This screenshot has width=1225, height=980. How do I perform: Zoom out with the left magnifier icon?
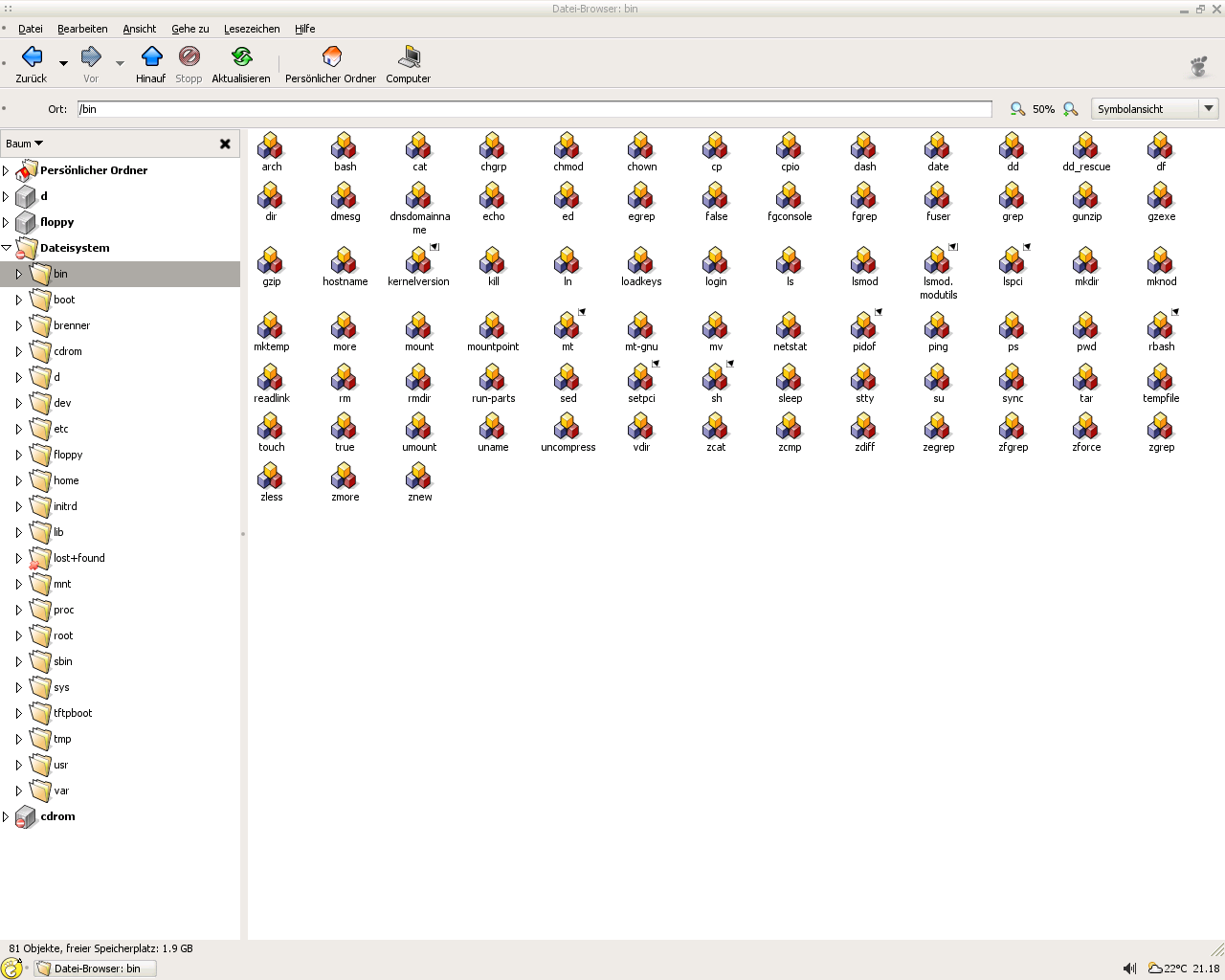point(1017,109)
